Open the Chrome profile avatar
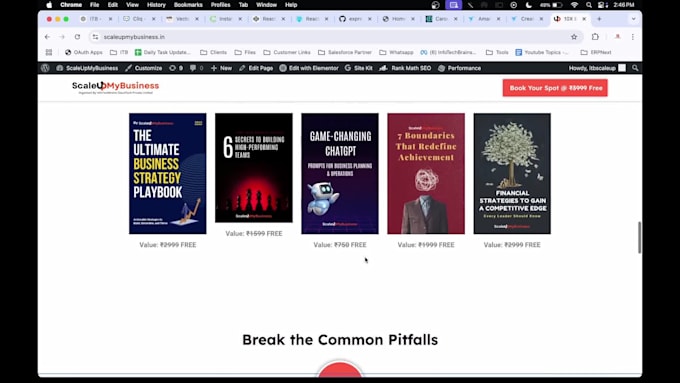 tap(618, 37)
